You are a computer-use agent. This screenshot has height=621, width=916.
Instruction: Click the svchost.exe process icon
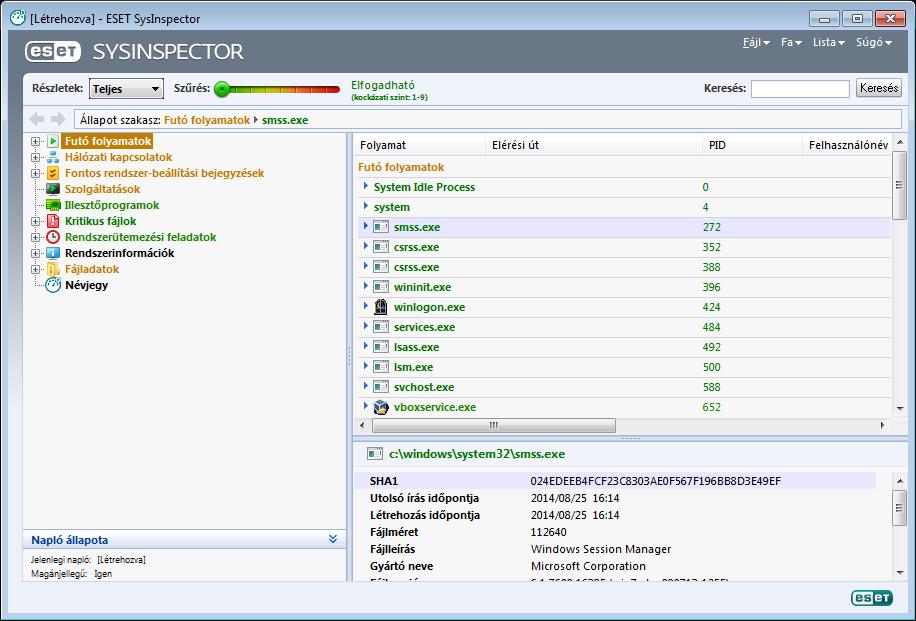tap(381, 387)
